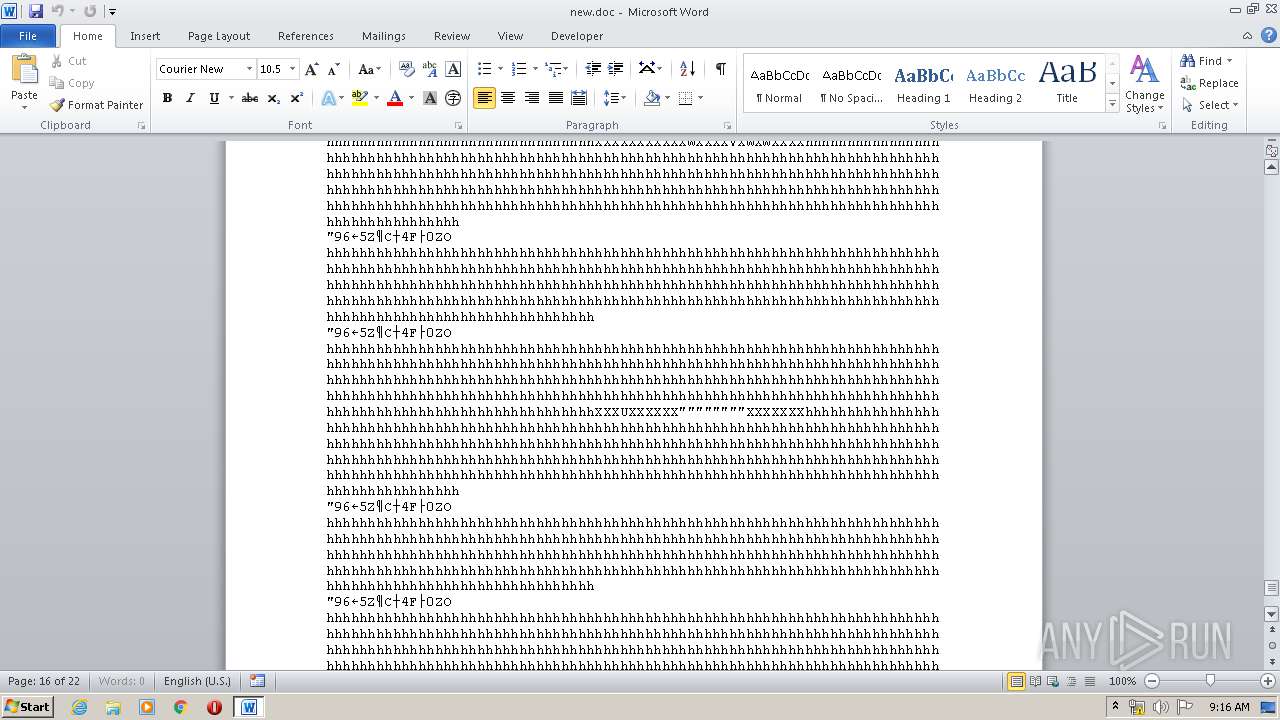Image resolution: width=1280 pixels, height=720 pixels.
Task: Open the File tab
Action: coord(28,36)
